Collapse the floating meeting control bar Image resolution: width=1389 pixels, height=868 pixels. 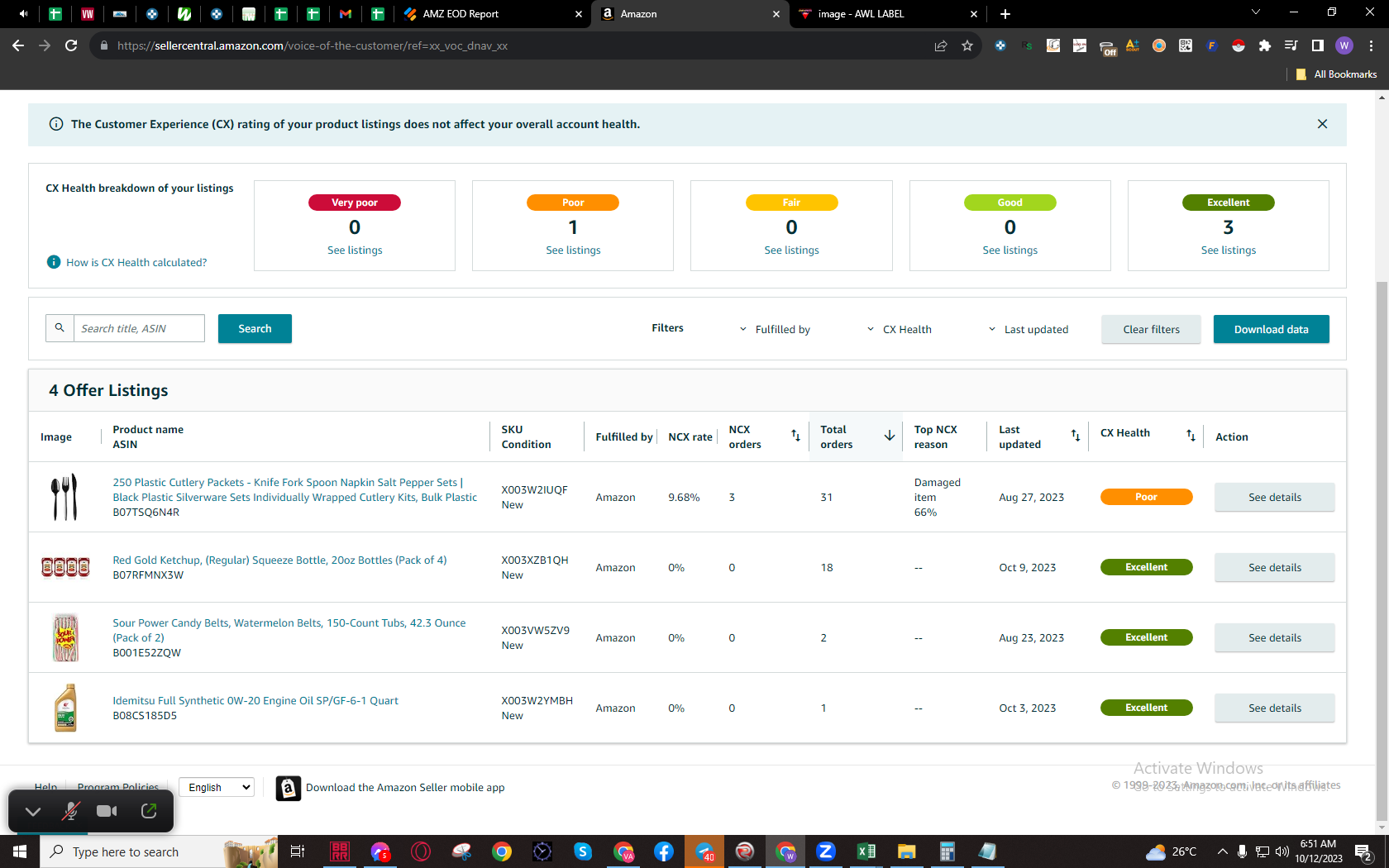33,811
